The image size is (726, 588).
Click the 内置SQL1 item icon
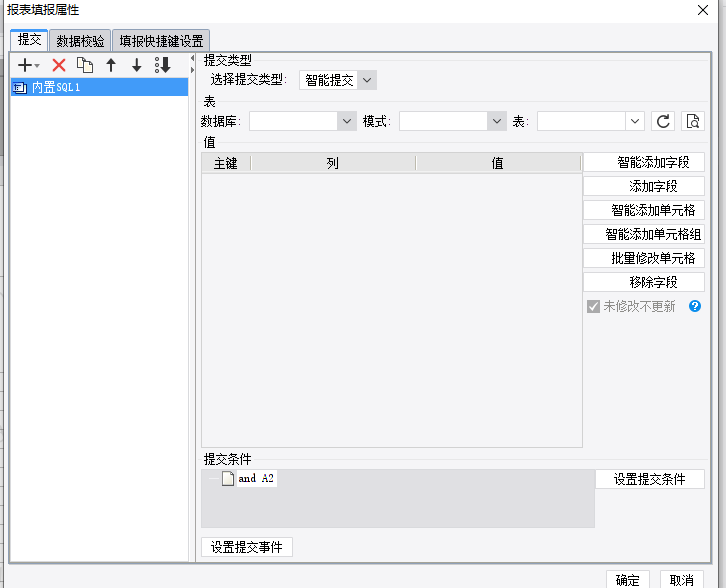pos(19,88)
